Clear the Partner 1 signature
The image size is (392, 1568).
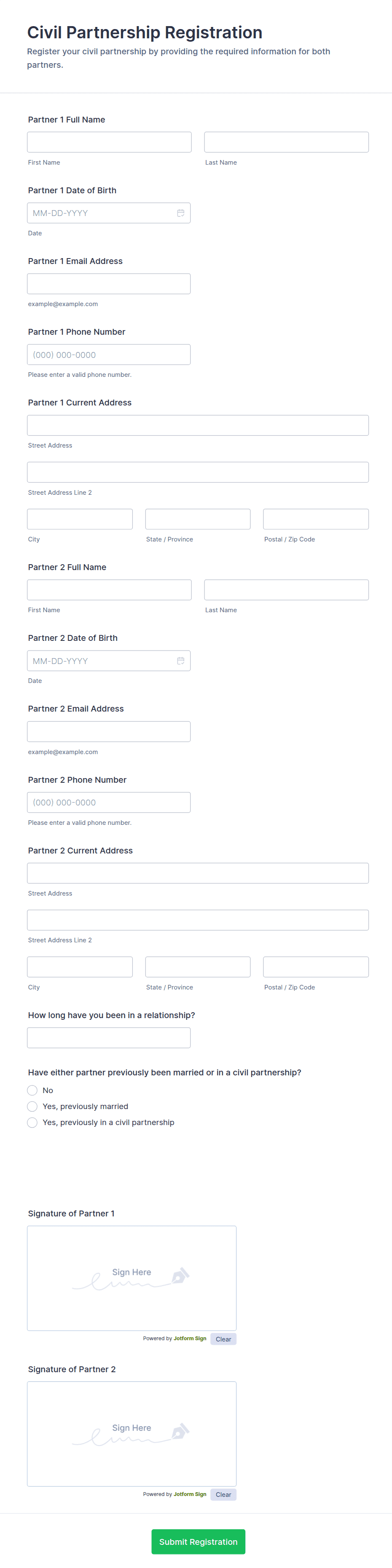(x=223, y=1339)
